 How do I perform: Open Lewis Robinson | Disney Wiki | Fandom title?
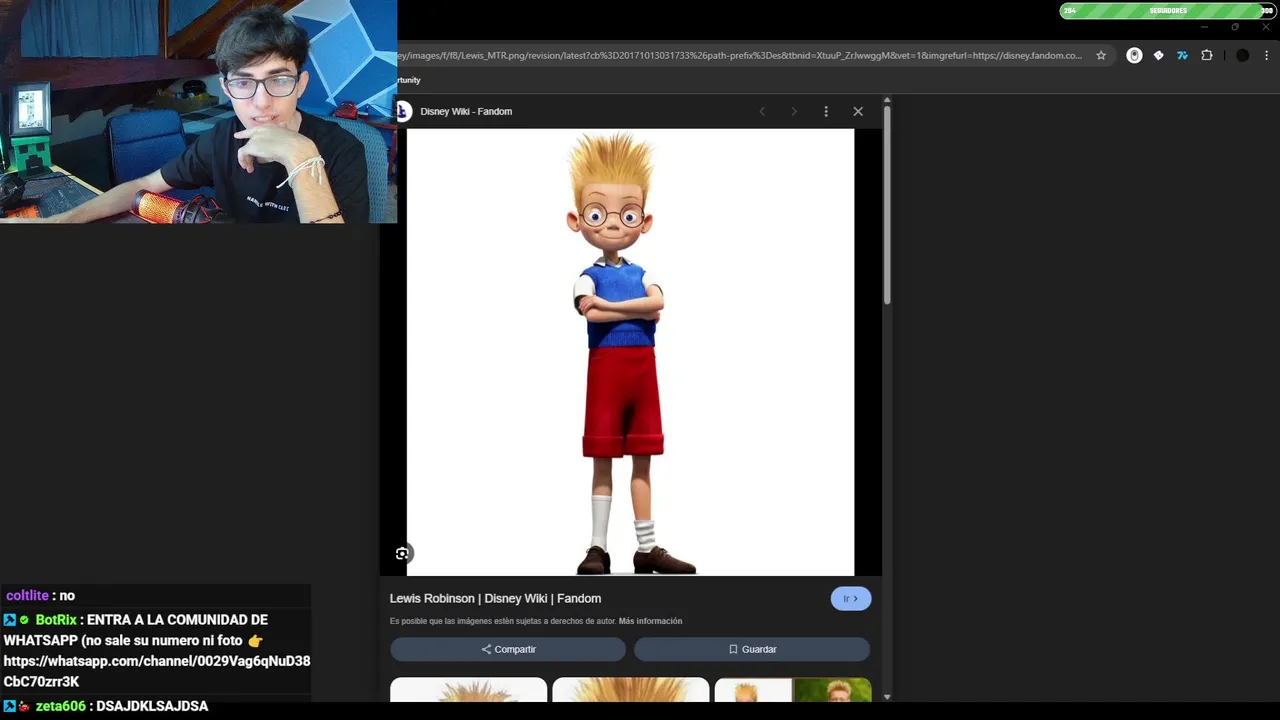click(x=495, y=598)
